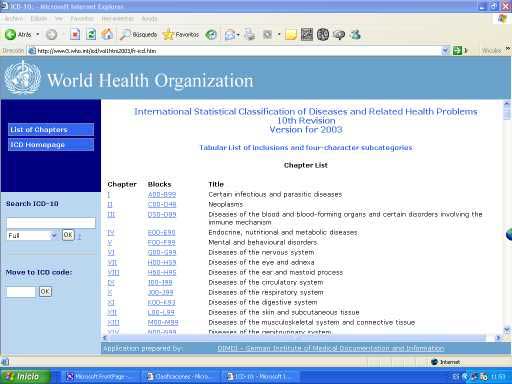Open the K00-K93 digestive block link

click(162, 302)
